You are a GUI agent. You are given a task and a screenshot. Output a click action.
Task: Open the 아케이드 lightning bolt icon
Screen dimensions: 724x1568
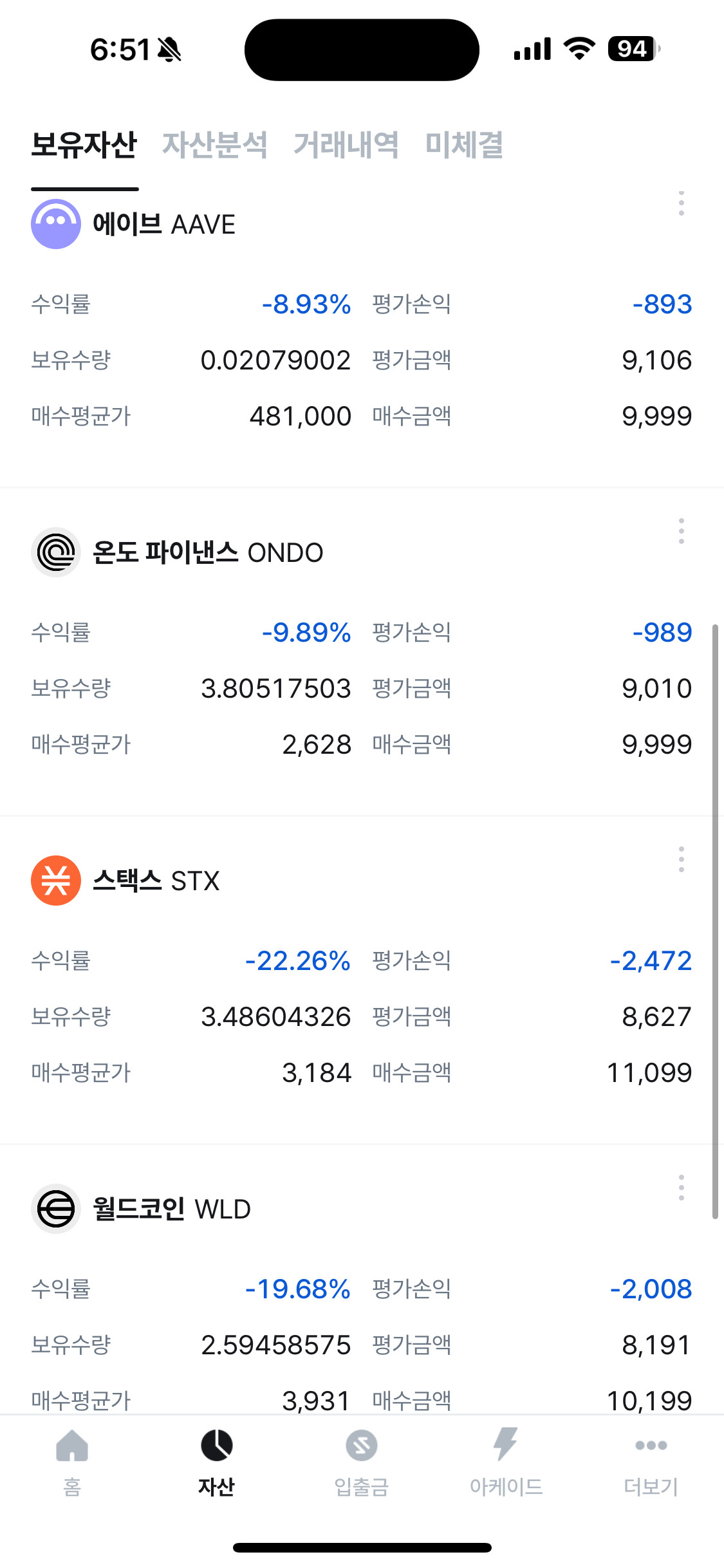pyautogui.click(x=506, y=1444)
